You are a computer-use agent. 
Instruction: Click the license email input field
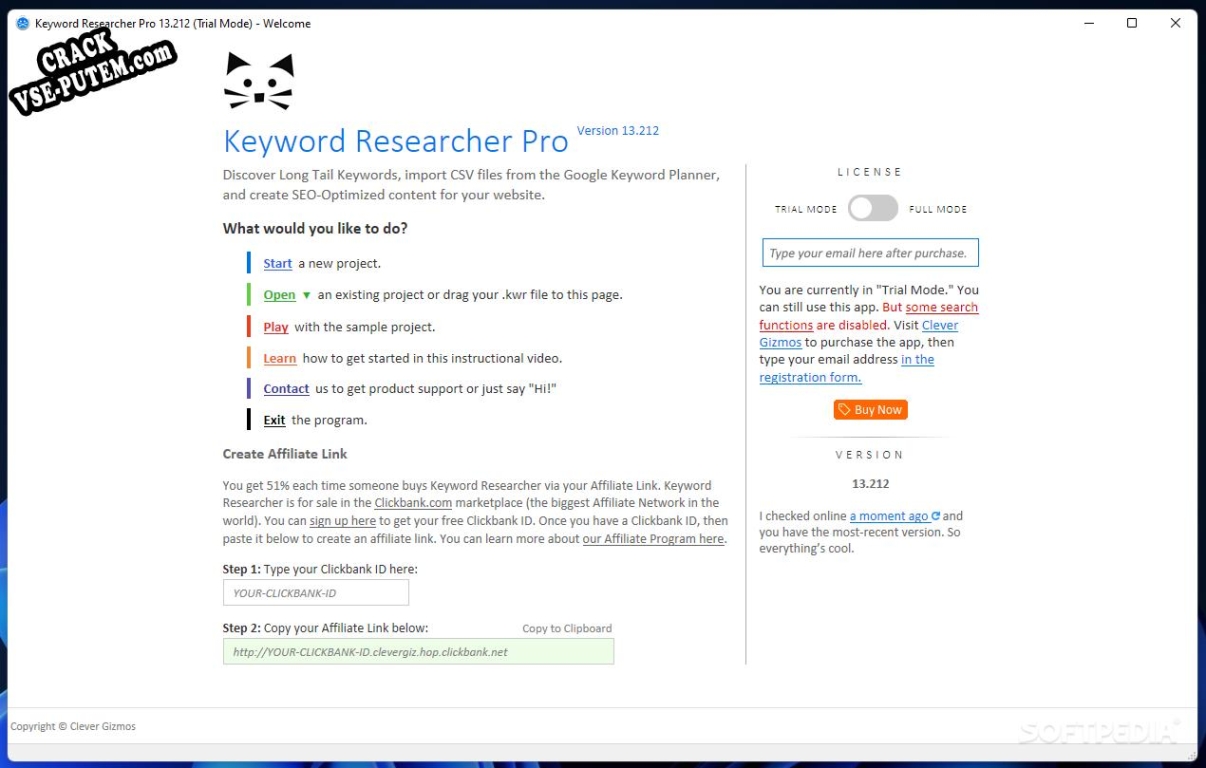870,253
